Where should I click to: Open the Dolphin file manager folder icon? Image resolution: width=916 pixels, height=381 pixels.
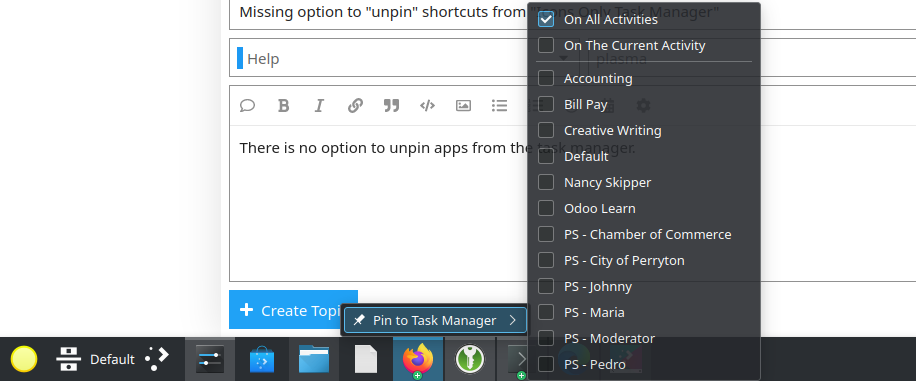[x=314, y=359]
